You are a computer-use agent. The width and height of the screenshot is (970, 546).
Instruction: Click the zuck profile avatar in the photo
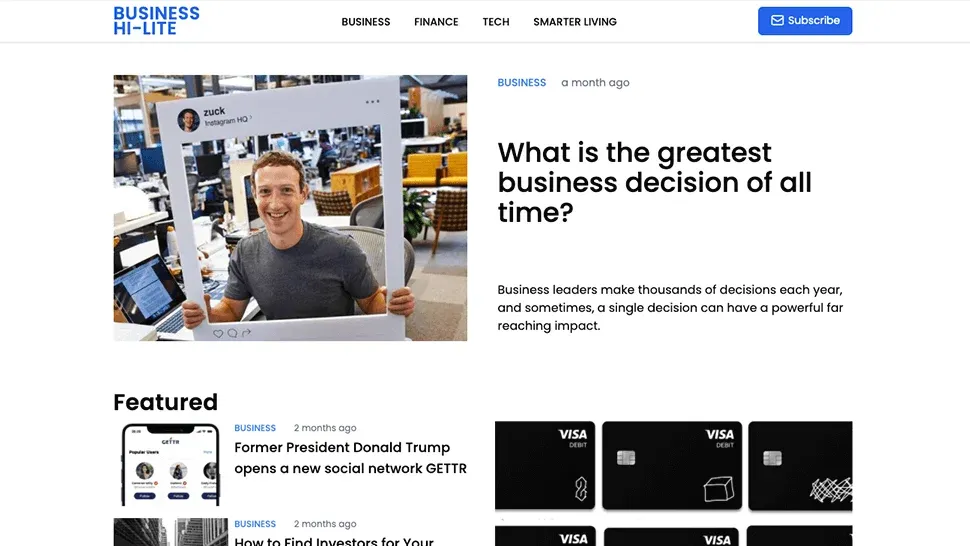point(188,119)
